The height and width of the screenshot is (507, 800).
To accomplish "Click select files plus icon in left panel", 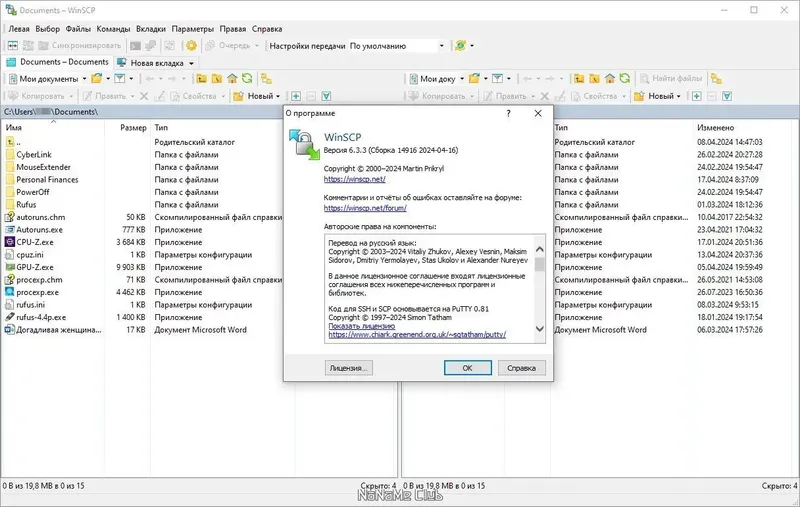I will click(296, 96).
